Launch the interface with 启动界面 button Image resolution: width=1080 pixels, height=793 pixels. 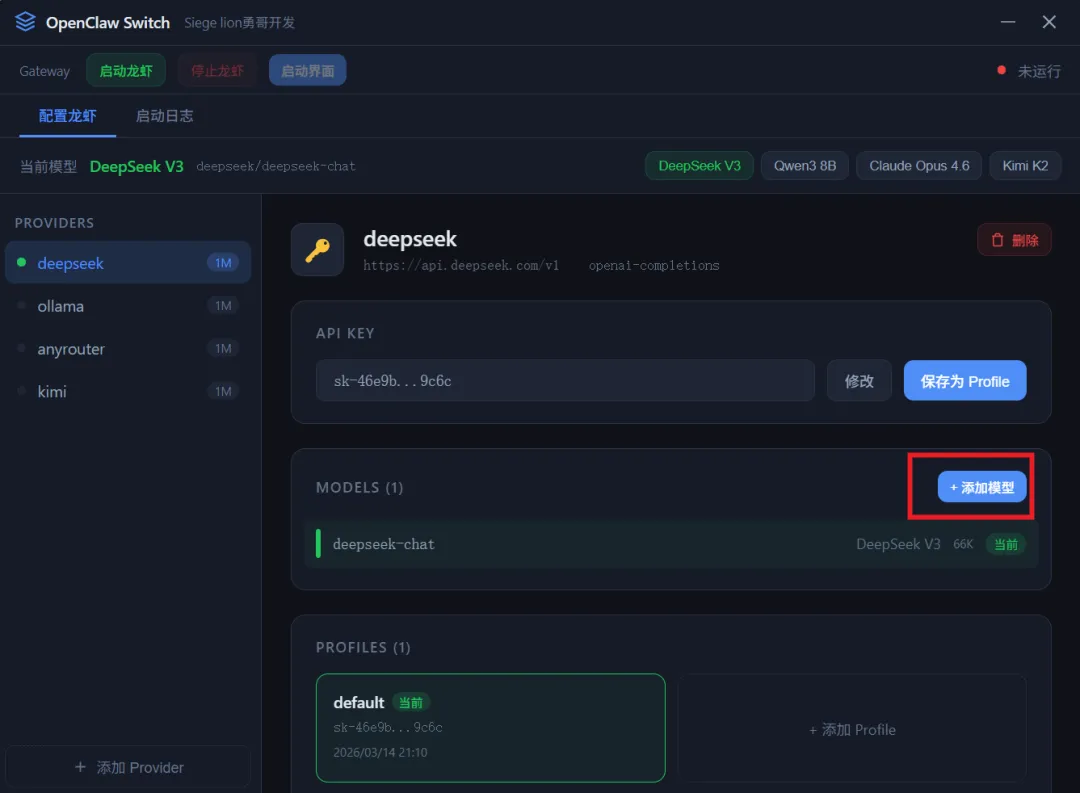307,70
